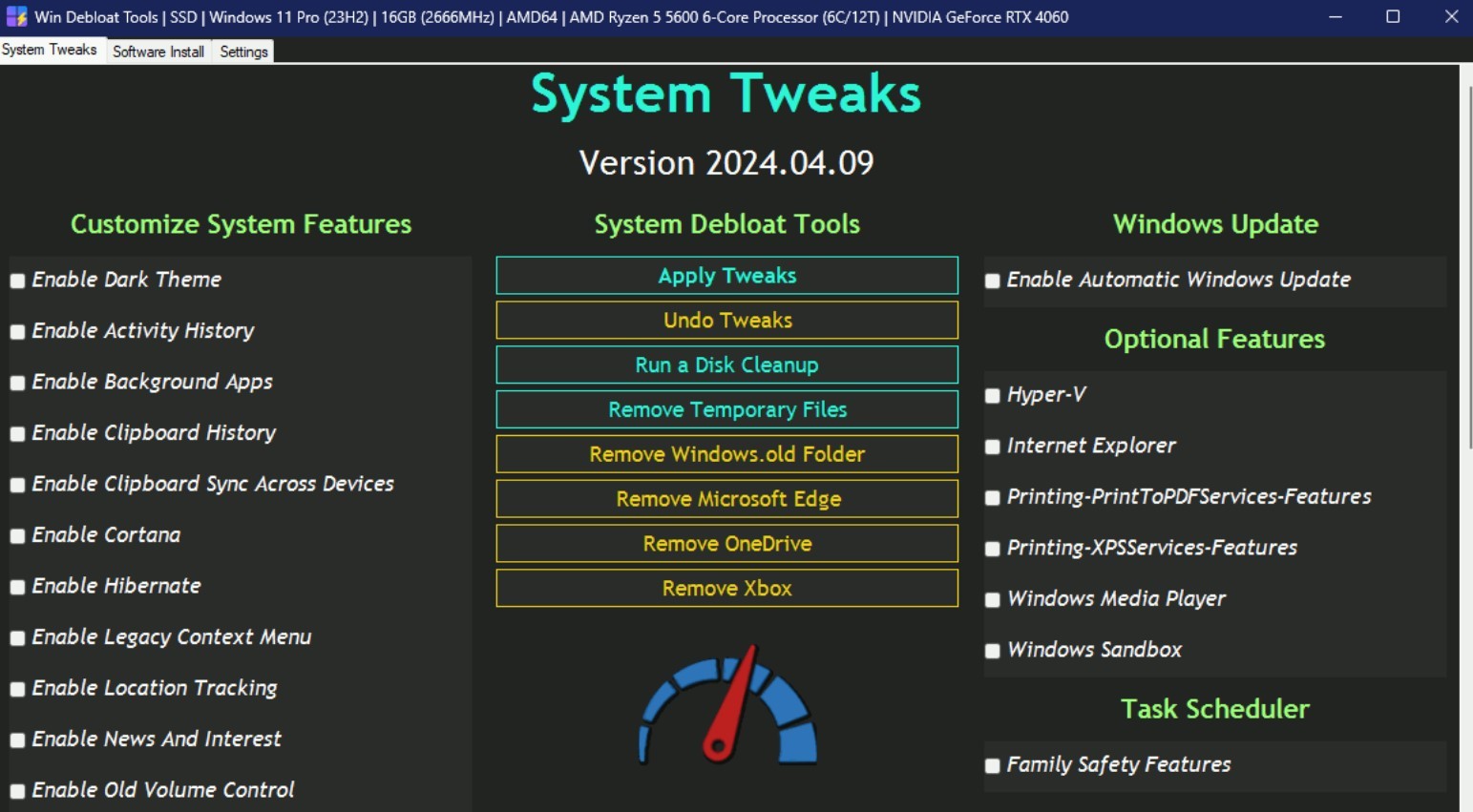The width and height of the screenshot is (1473, 812).
Task: Enable Dark Theme checkbox
Action: click(x=17, y=281)
